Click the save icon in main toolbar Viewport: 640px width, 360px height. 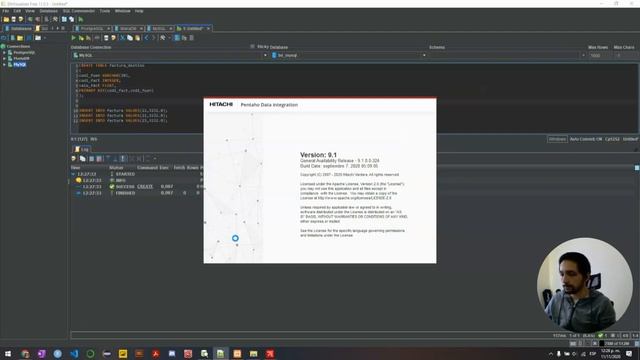pyautogui.click(x=13, y=19)
